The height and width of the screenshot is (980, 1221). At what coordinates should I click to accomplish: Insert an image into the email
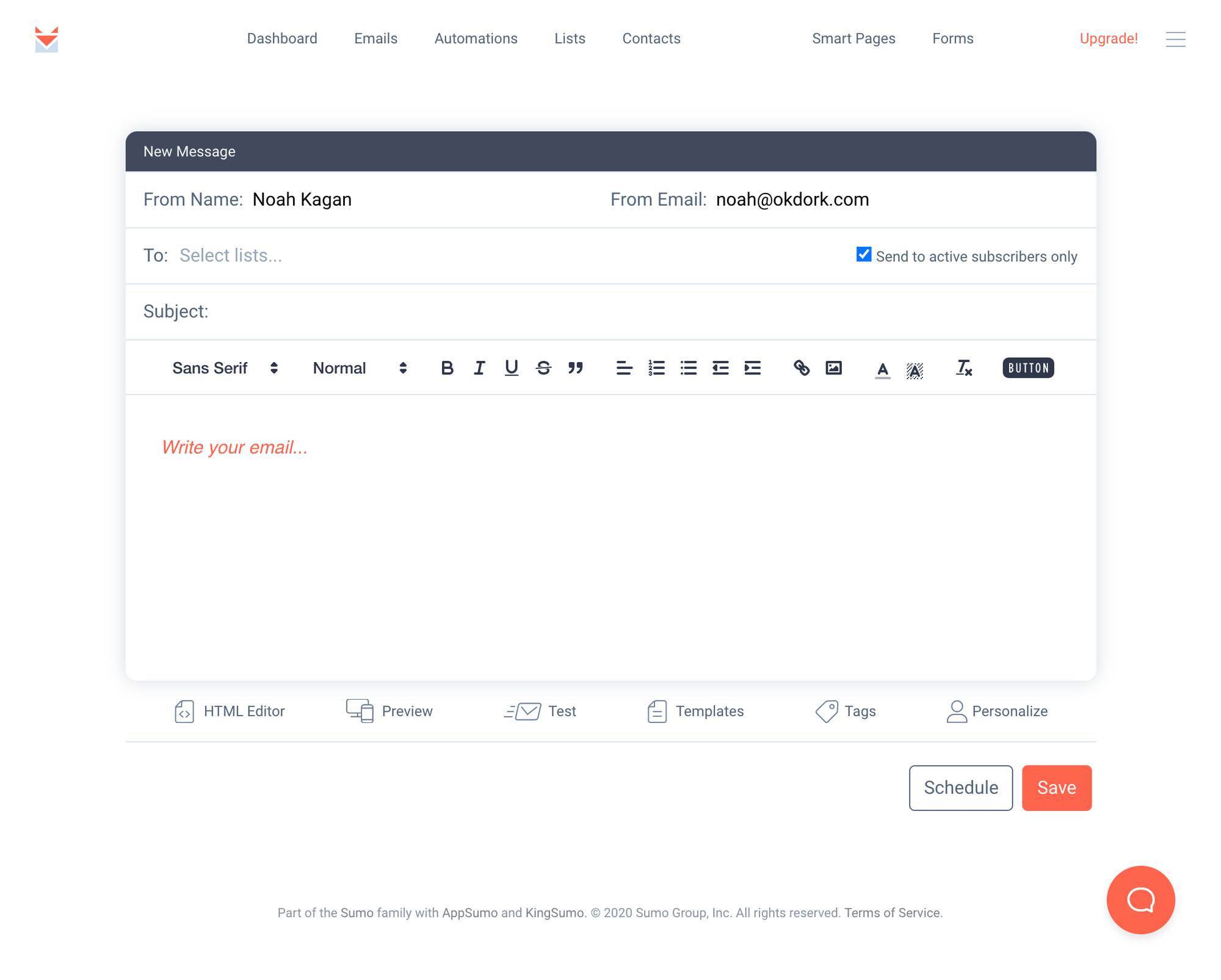click(x=833, y=368)
